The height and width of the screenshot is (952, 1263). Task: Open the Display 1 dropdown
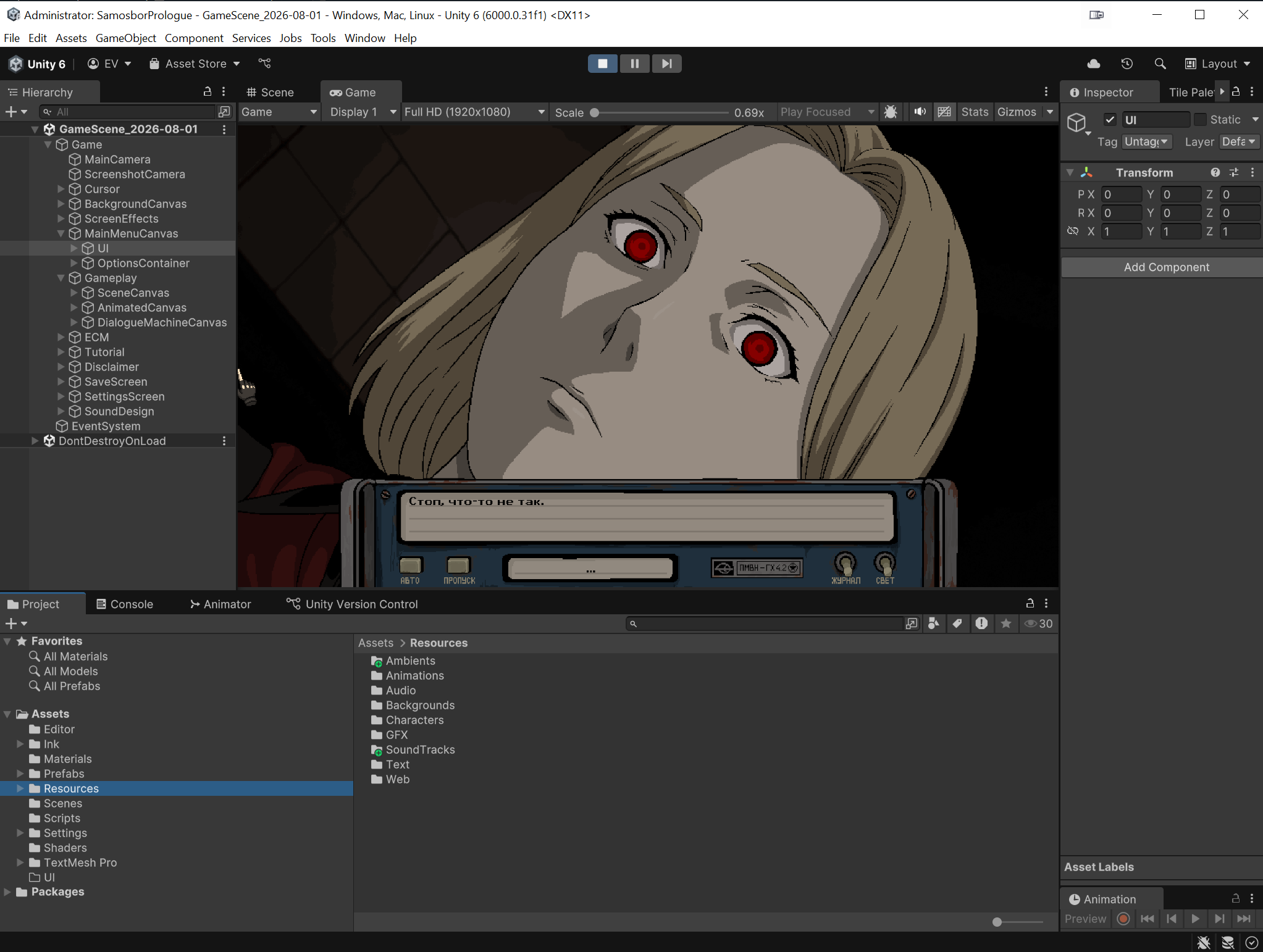363,112
